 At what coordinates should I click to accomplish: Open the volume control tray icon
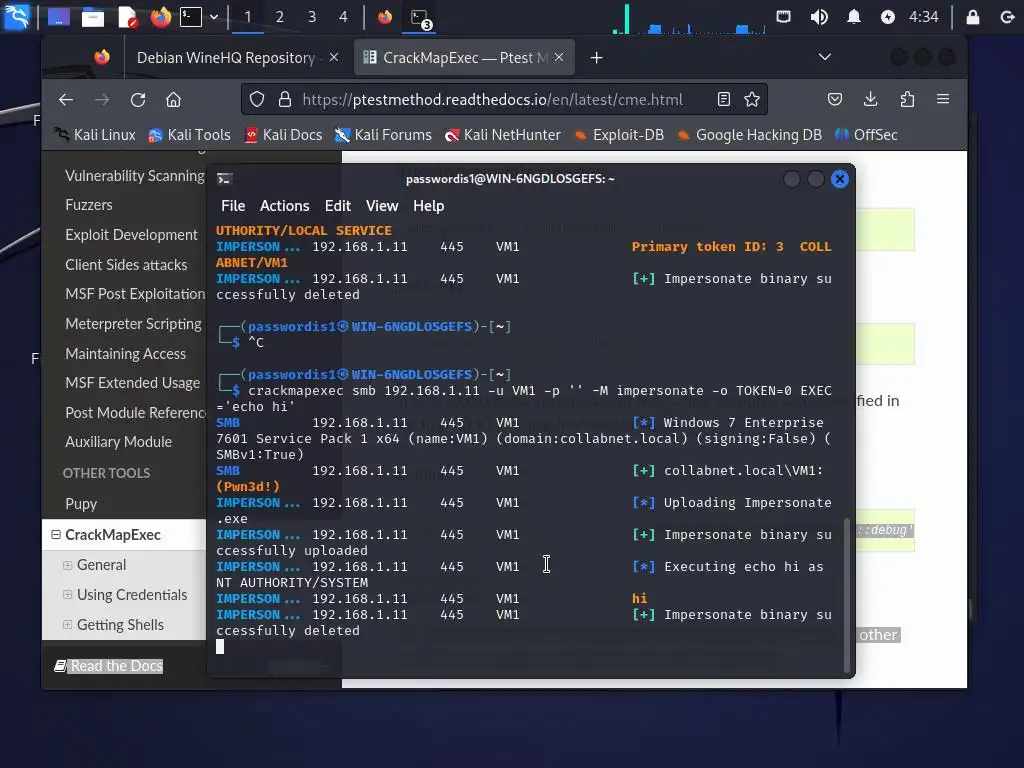[x=819, y=17]
